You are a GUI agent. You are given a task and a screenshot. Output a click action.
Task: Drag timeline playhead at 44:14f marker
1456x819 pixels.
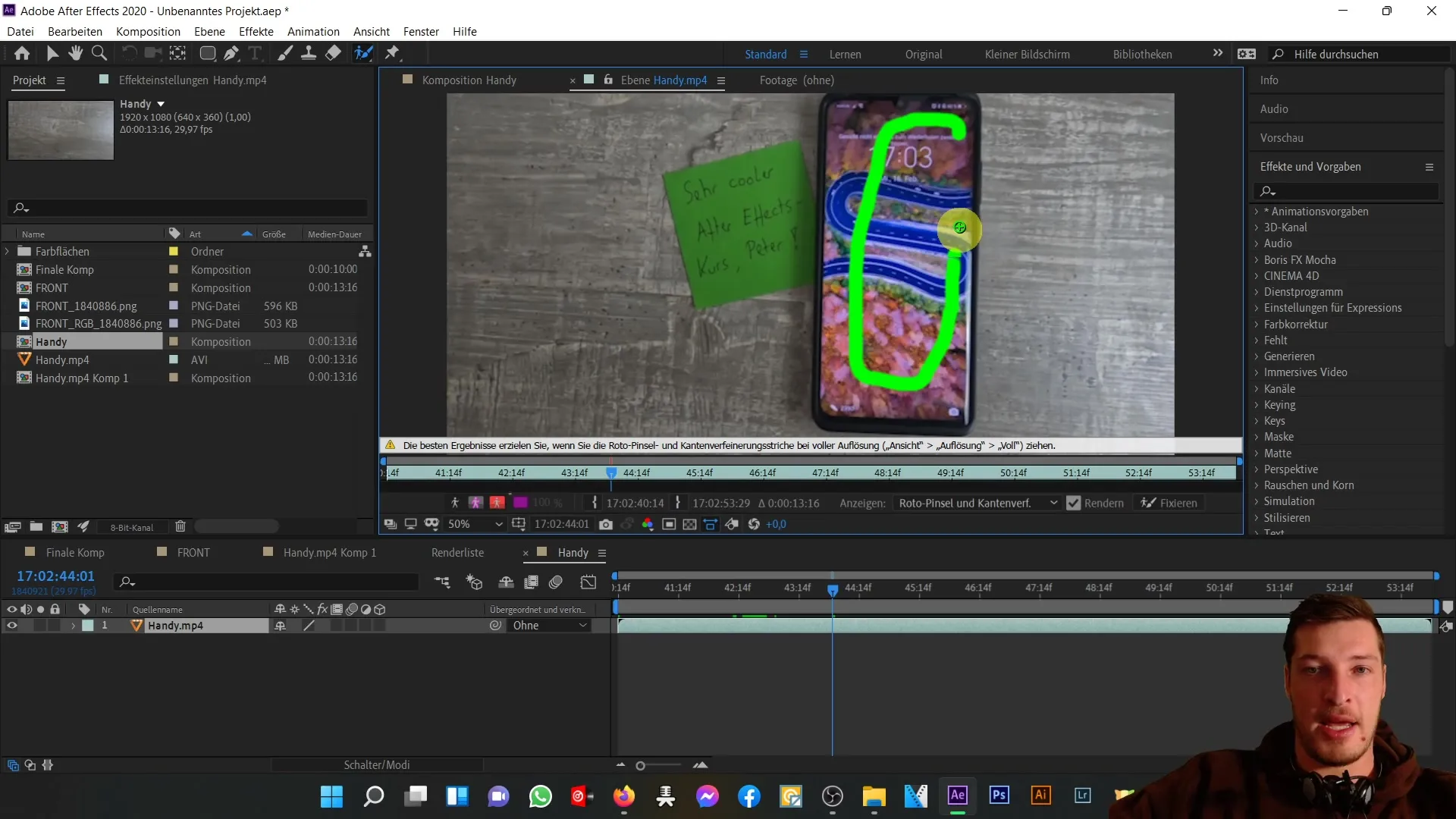coord(832,589)
